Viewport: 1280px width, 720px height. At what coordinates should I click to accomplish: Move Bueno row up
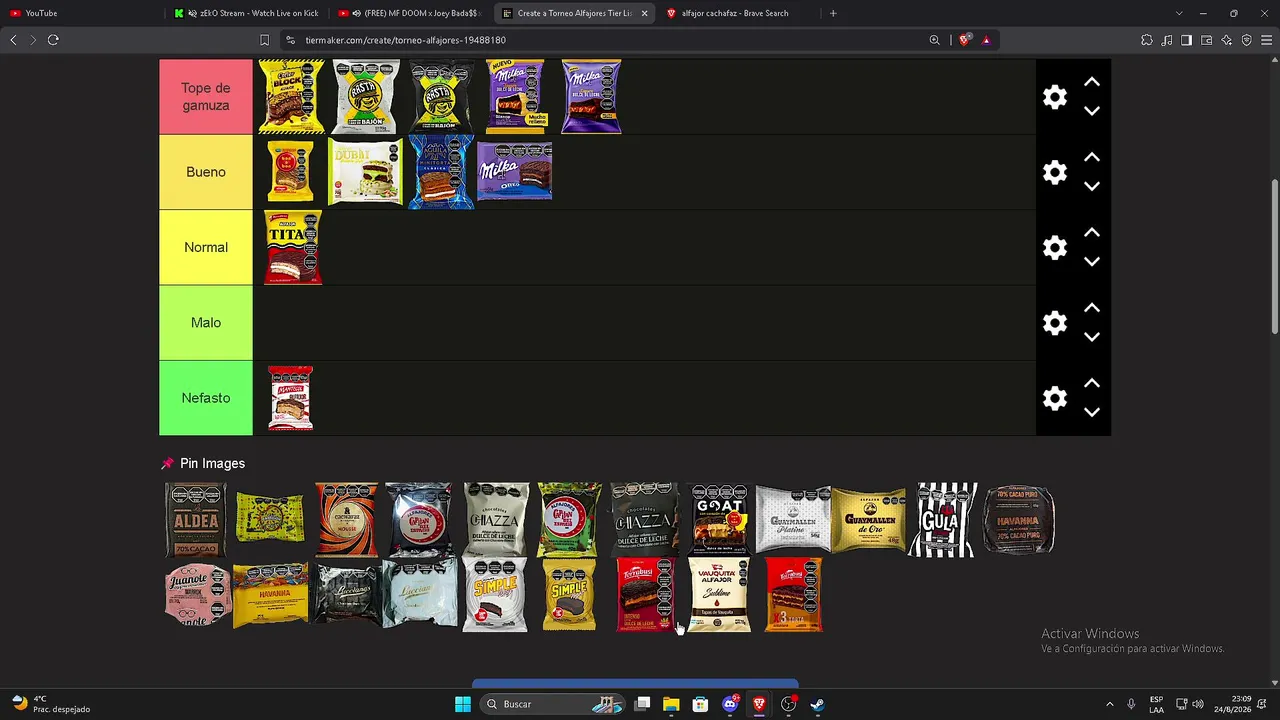[x=1092, y=157]
